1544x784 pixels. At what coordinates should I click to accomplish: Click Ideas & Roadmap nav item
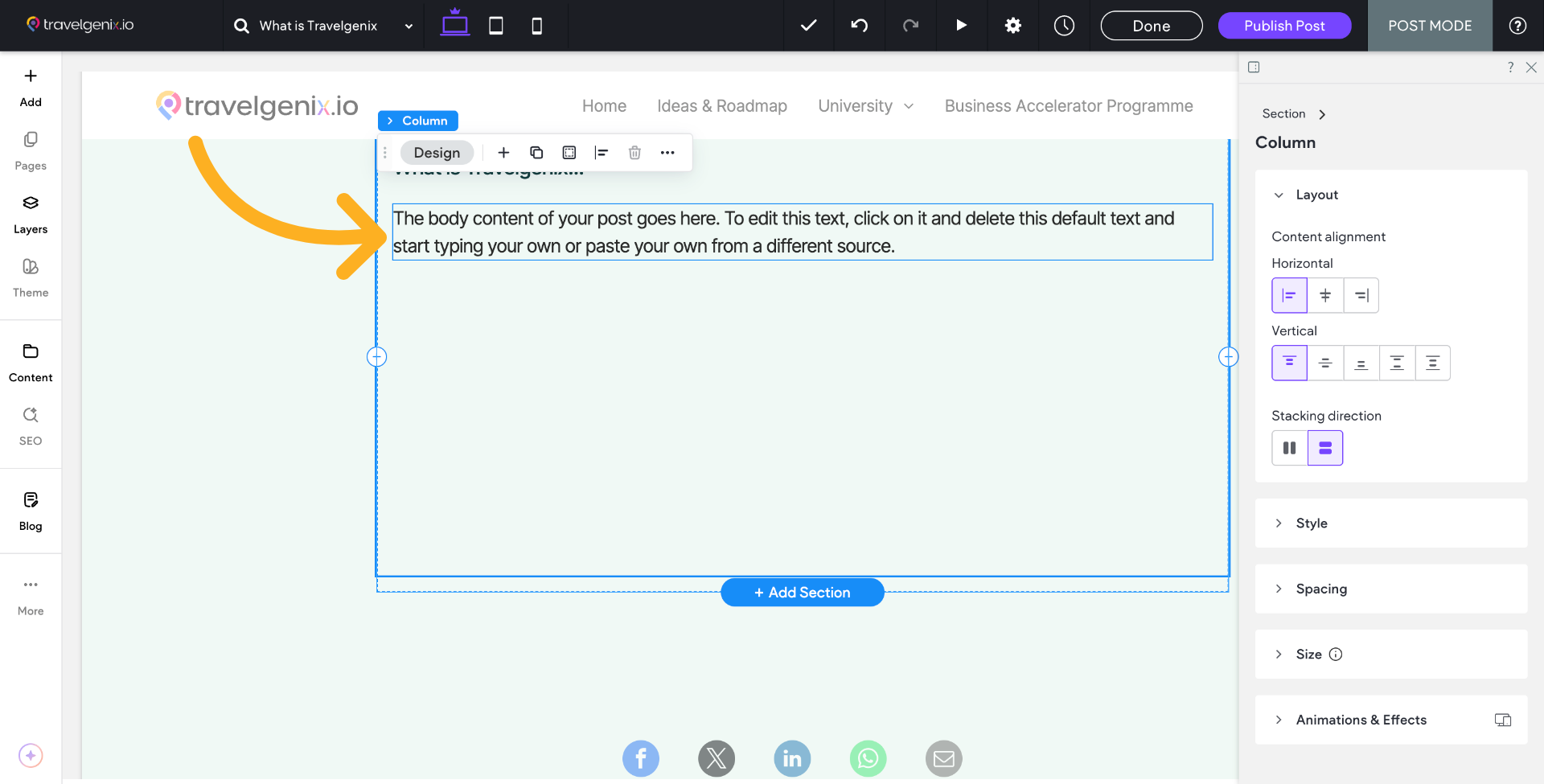721,106
